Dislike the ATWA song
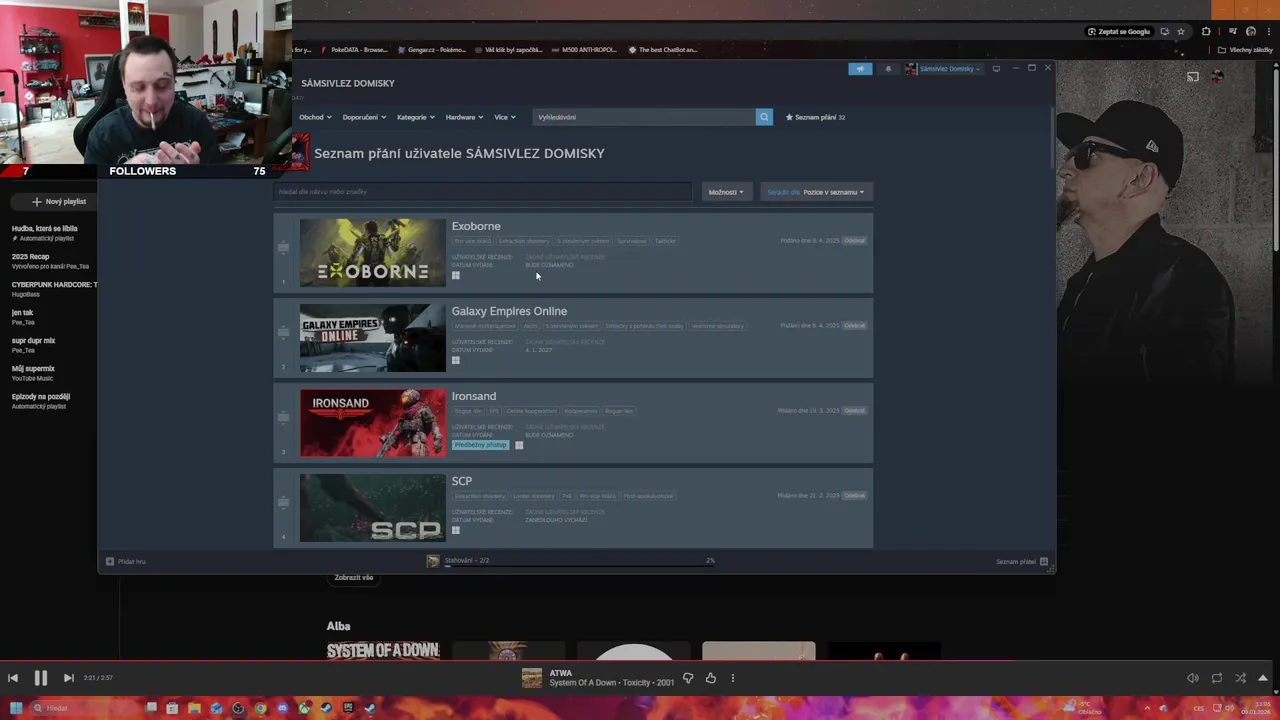This screenshot has height=720, width=1280. tap(688, 678)
